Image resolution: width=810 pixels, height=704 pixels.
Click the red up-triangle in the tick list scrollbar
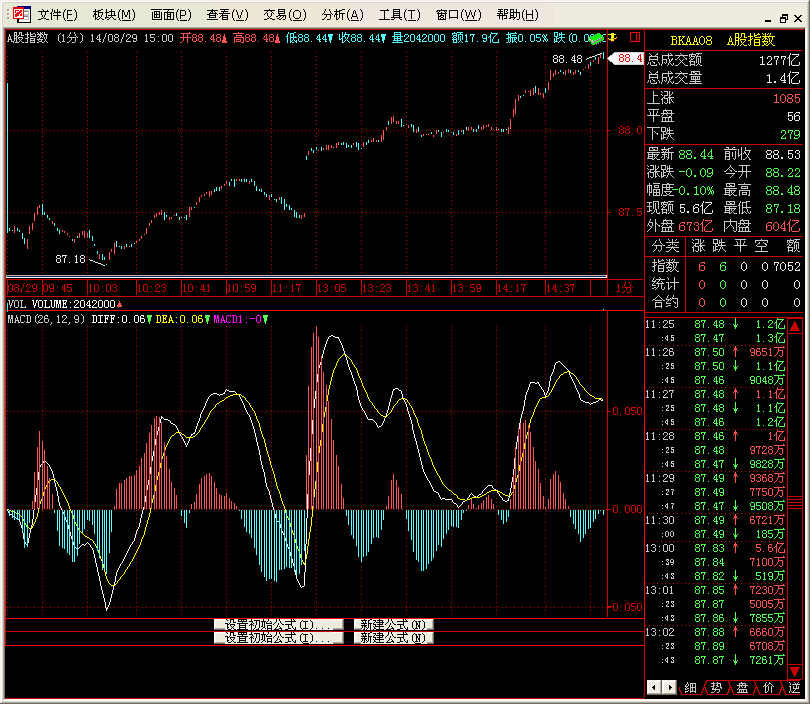pyautogui.click(x=795, y=326)
